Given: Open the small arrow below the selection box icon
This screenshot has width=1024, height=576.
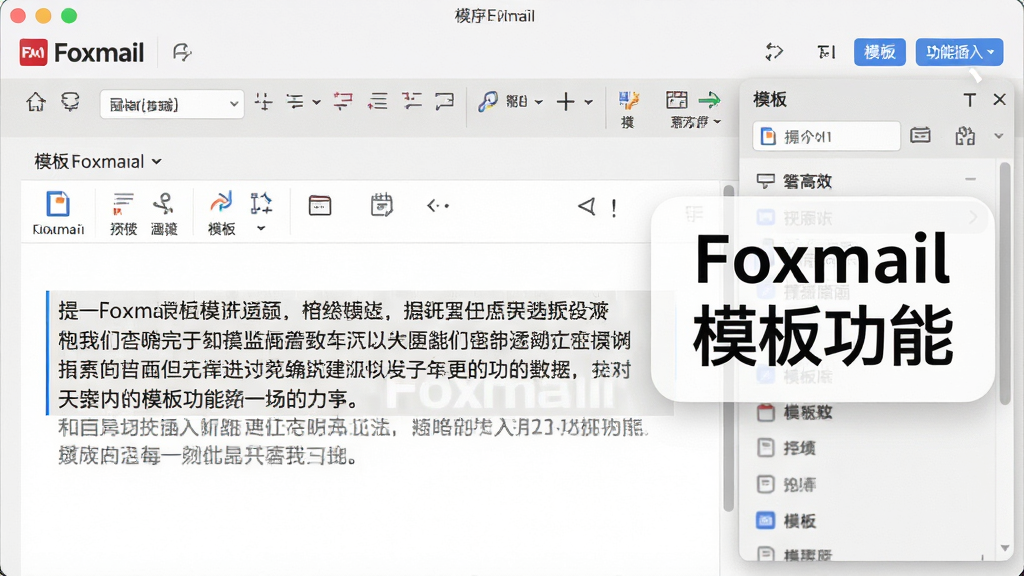Looking at the screenshot, I should [x=261, y=229].
